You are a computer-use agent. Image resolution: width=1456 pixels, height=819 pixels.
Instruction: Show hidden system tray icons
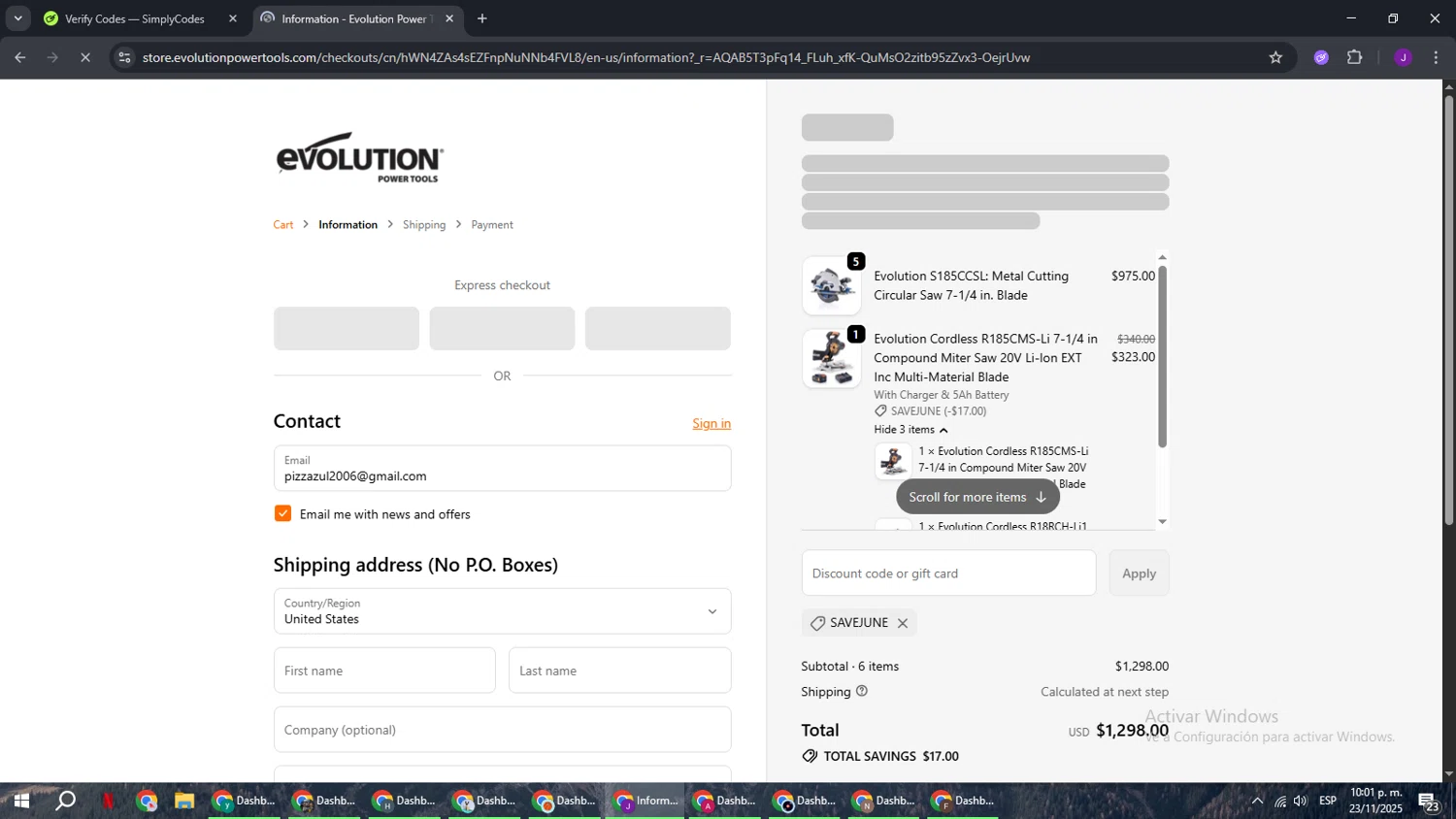click(x=1257, y=801)
